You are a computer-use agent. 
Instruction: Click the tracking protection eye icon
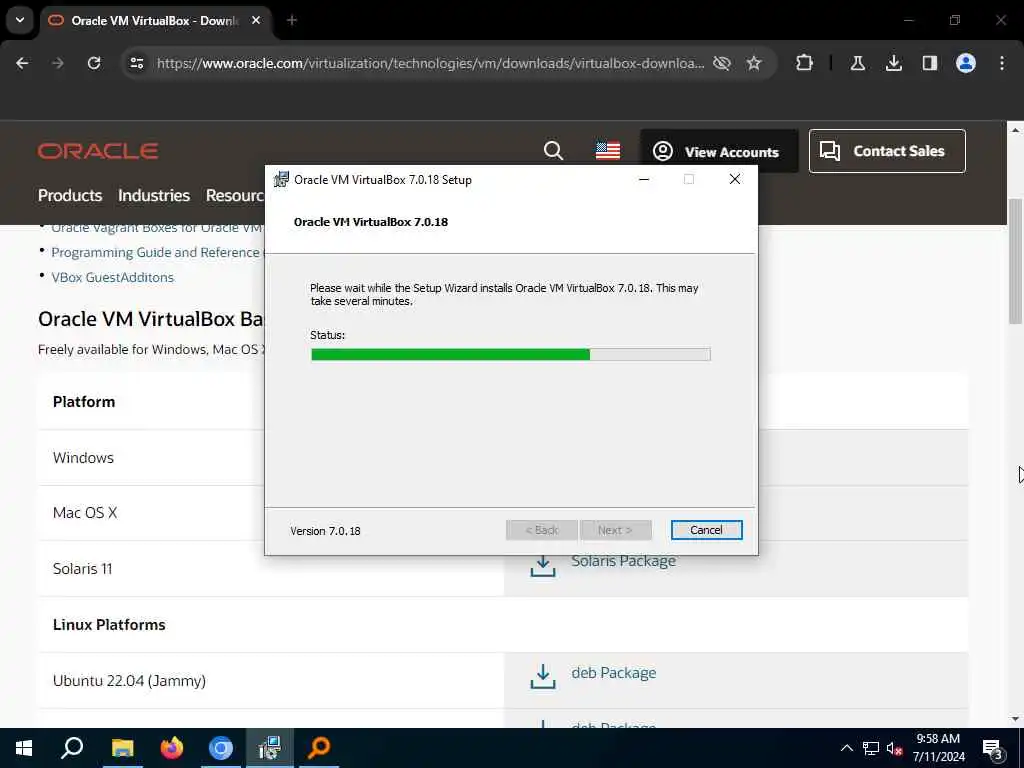tap(721, 63)
